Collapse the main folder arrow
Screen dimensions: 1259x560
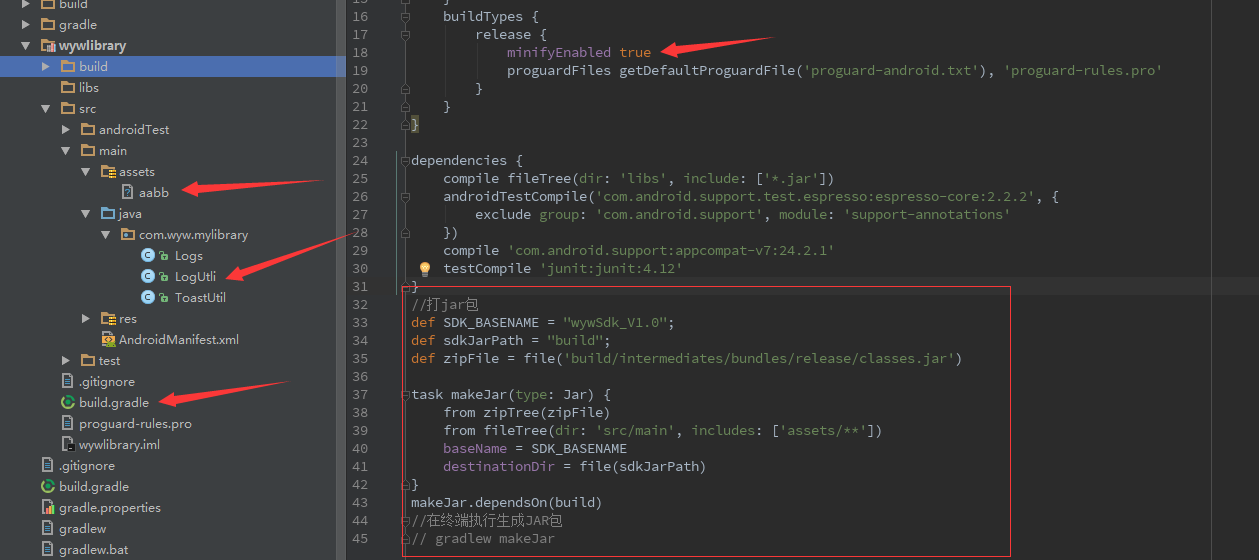point(66,150)
